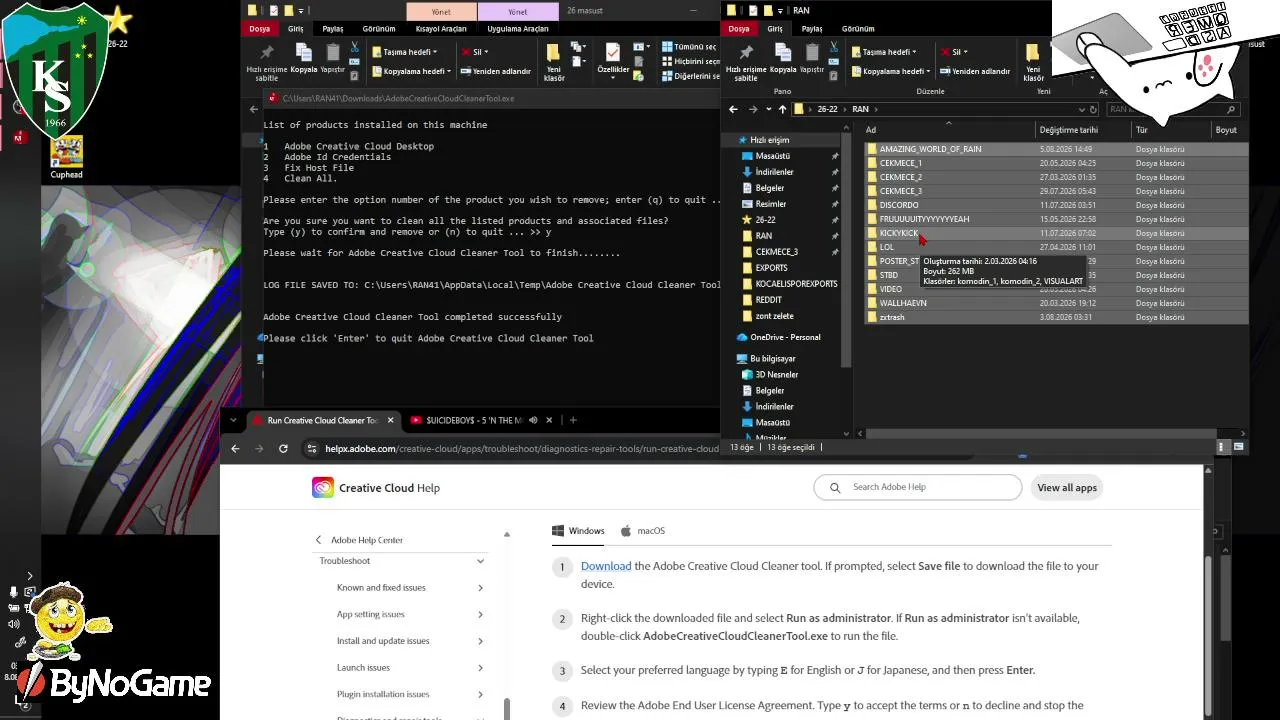1280x720 pixels.
Task: Switch to Paylaş tab in RAN window
Action: click(x=812, y=29)
